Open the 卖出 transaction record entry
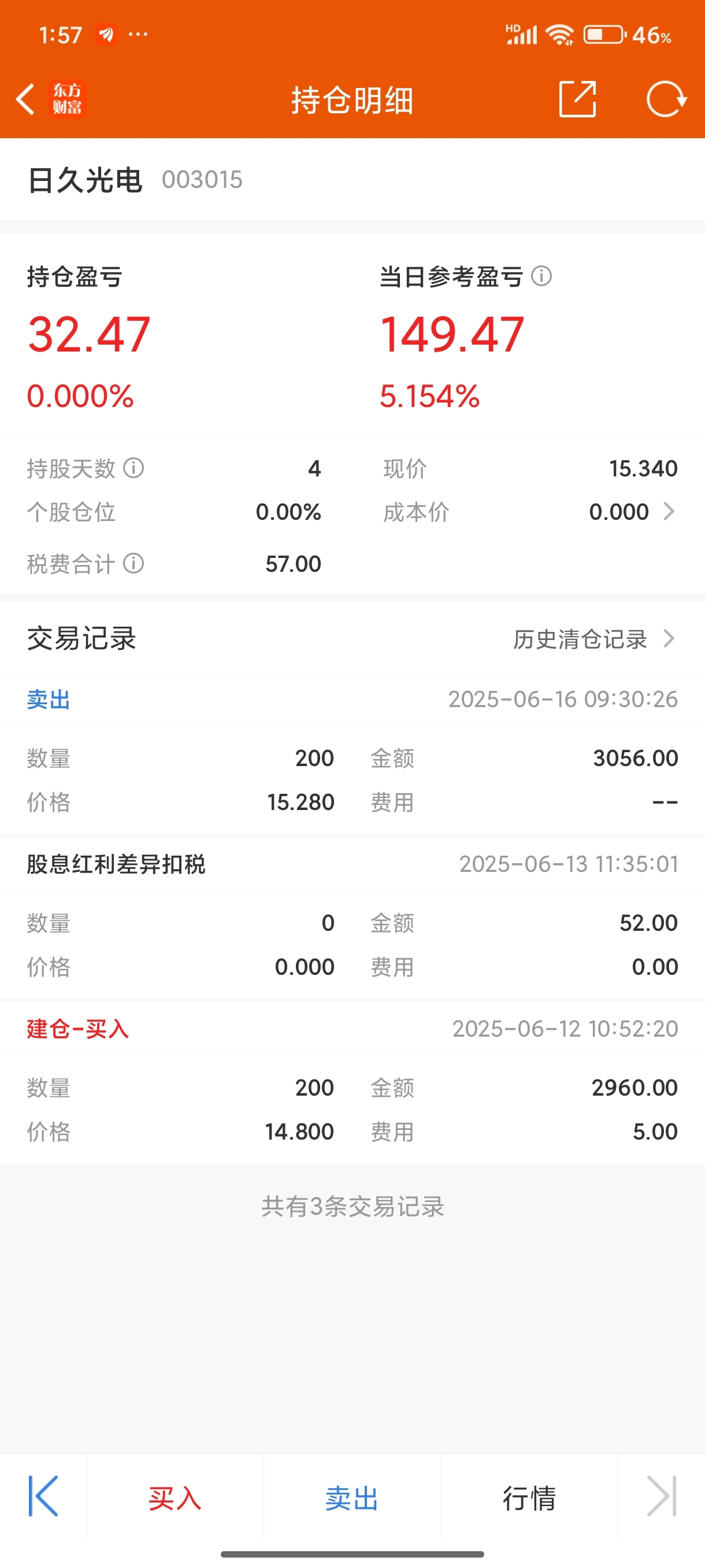Viewport: 705px width, 1568px height. 352,753
